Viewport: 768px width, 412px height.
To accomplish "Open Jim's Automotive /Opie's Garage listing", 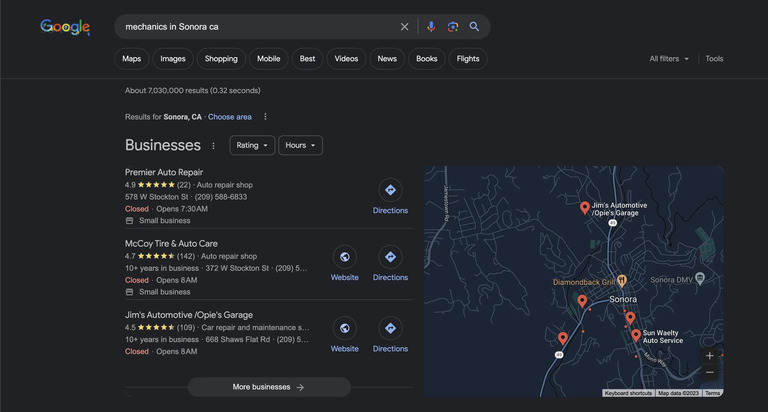I will click(189, 315).
